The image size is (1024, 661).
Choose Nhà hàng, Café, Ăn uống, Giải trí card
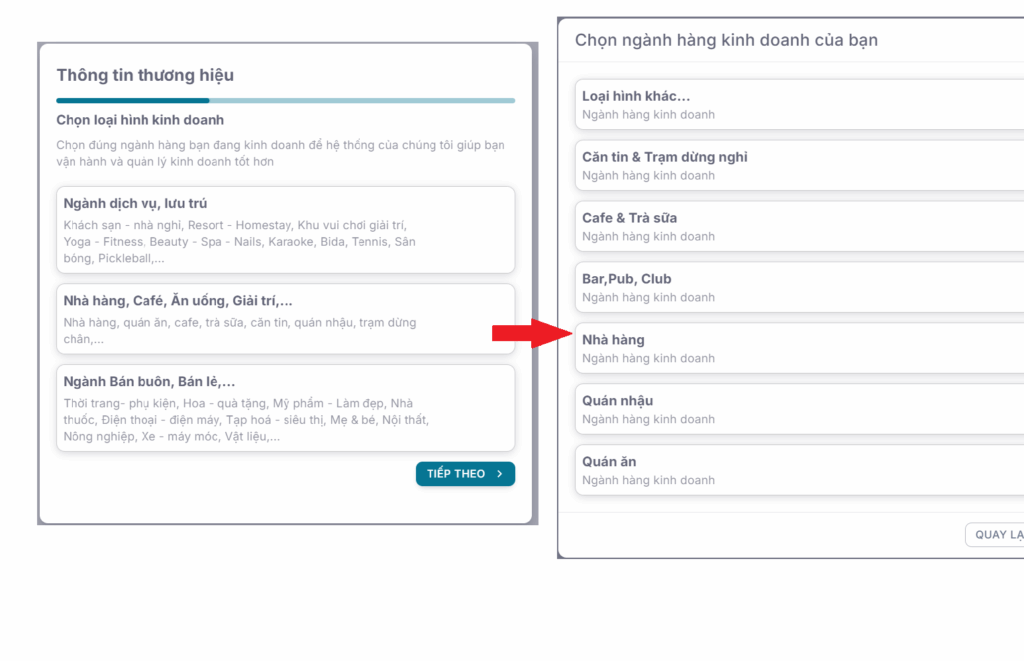(x=285, y=319)
